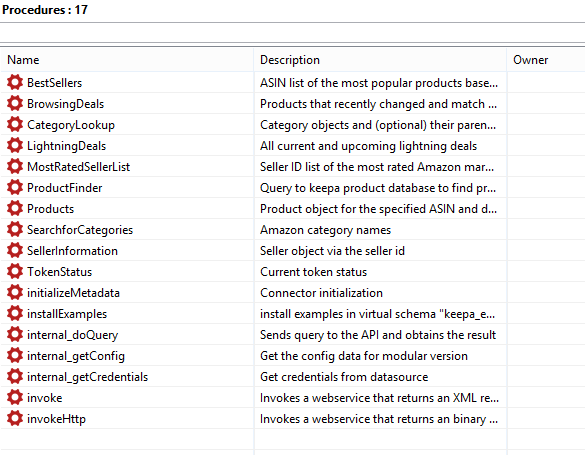
Task: Select the SellerInformation procedure entry
Action: pyautogui.click(x=73, y=251)
